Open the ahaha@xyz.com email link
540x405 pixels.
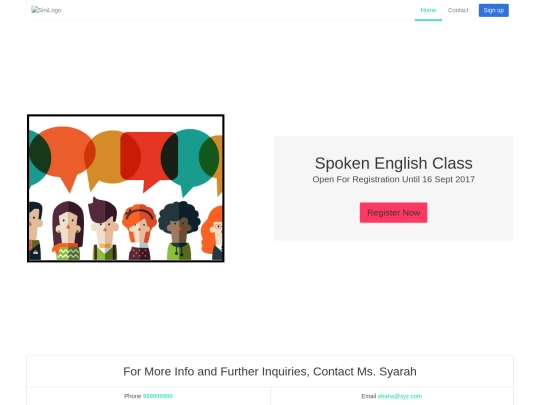pos(399,396)
